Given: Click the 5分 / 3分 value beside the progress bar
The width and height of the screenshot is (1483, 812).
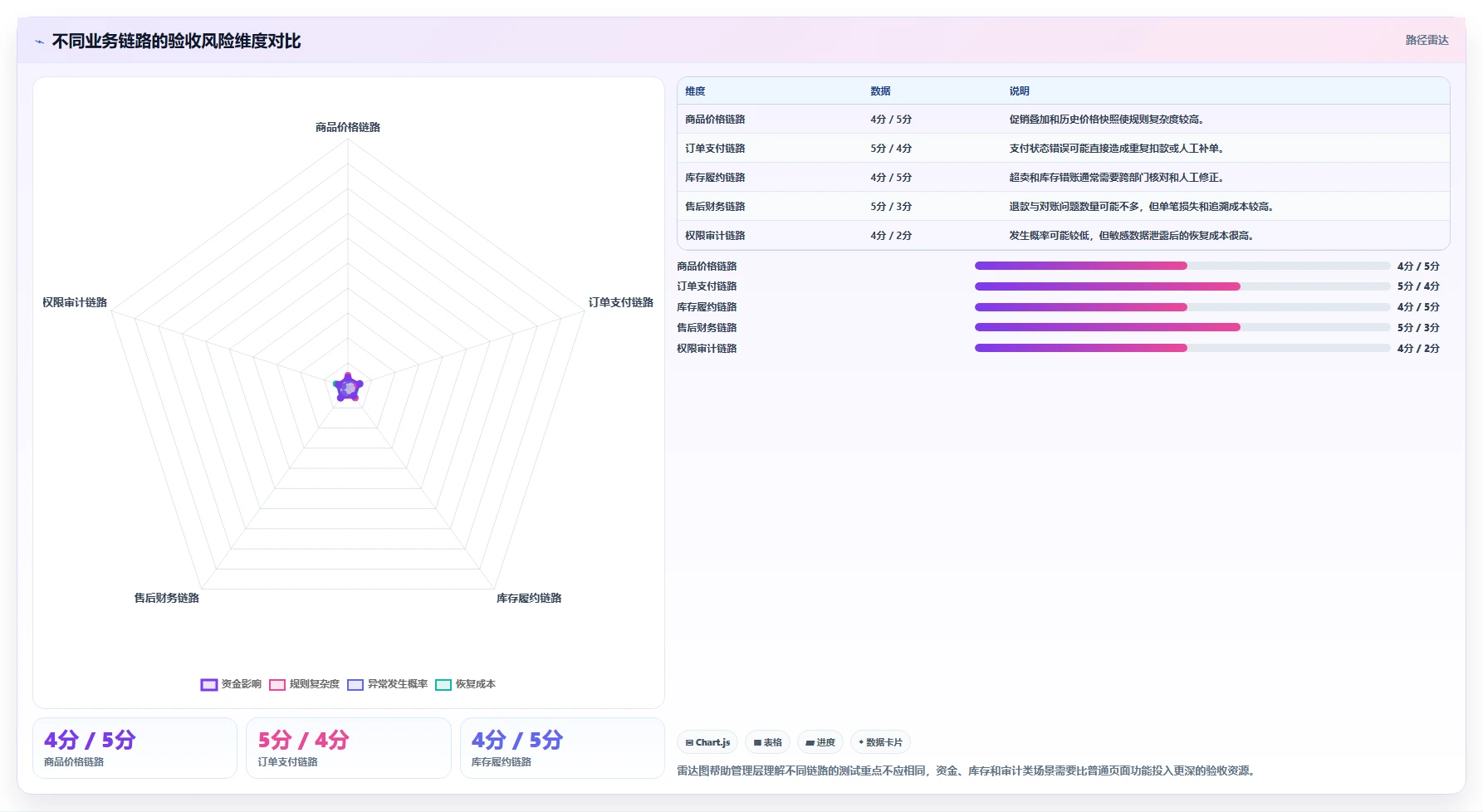Looking at the screenshot, I should (1418, 328).
